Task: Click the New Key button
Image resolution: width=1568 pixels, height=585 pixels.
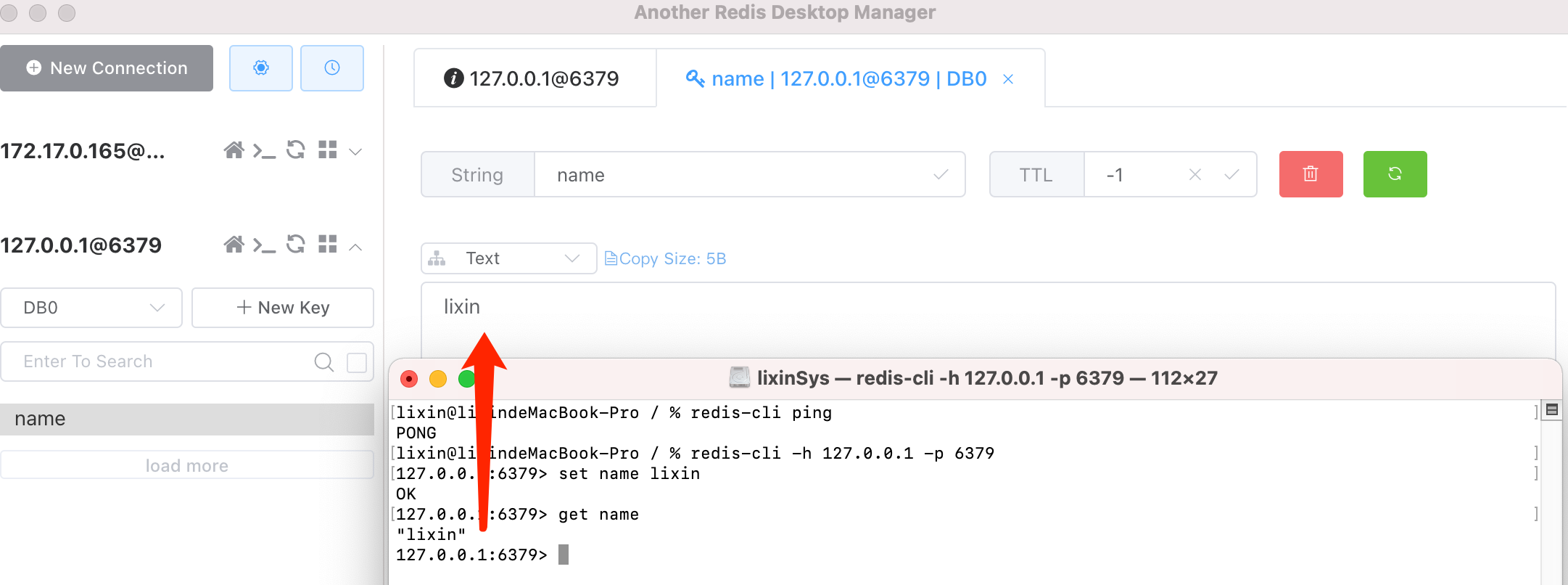Action: 283,308
